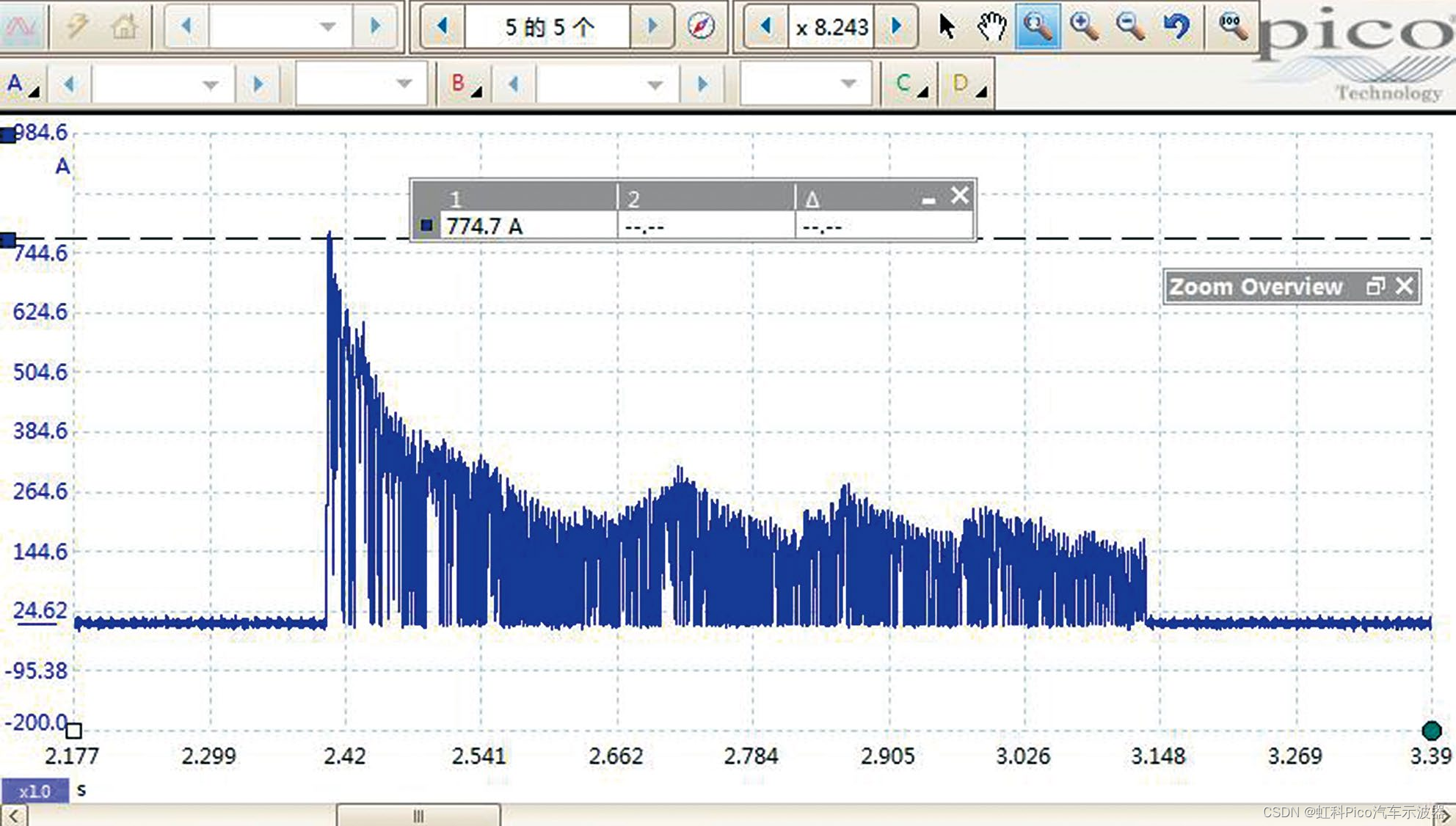
Task: Click the green time ruler handle
Action: coord(1431,731)
